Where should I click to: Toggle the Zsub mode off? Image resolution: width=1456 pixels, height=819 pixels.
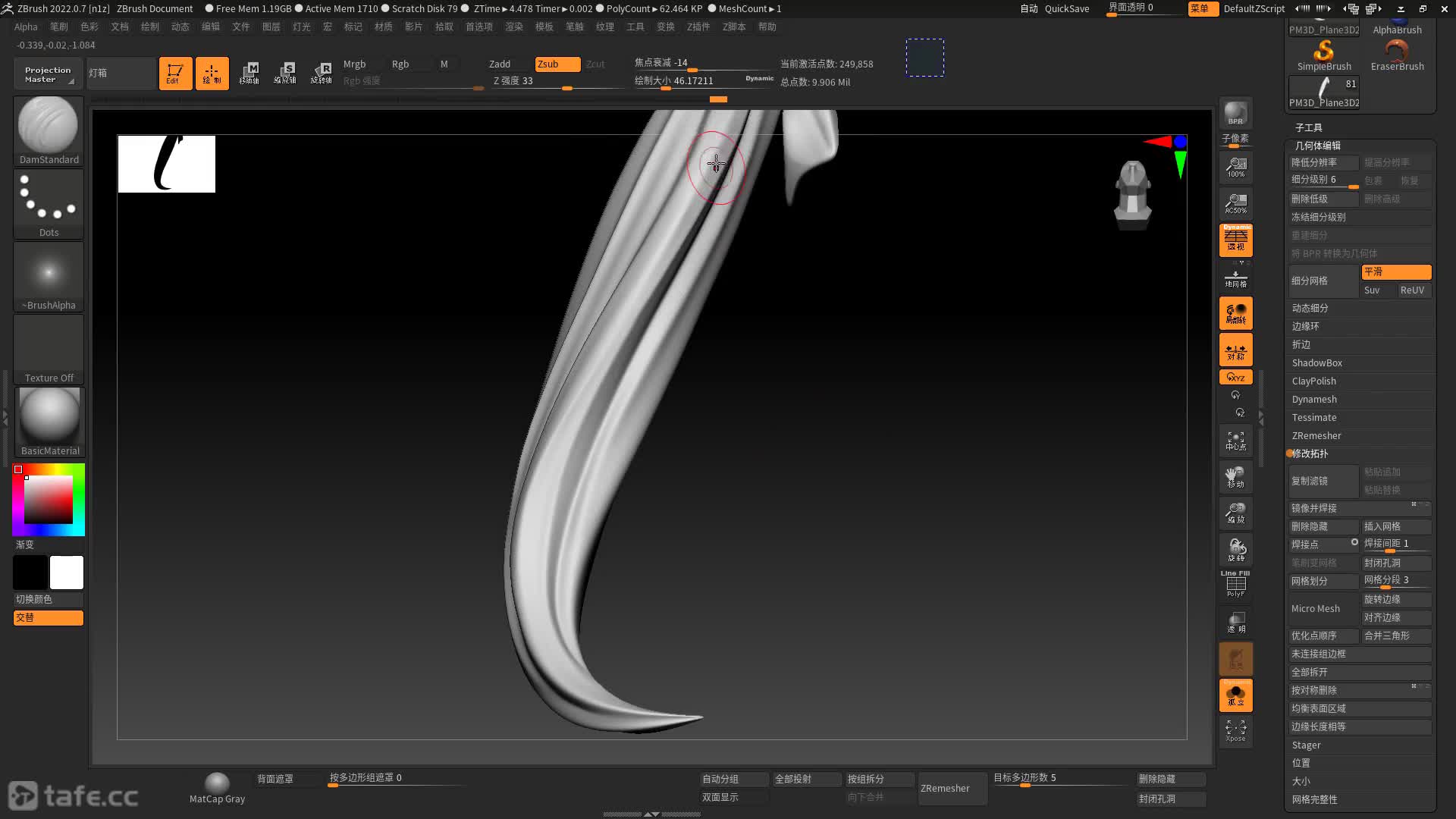557,64
